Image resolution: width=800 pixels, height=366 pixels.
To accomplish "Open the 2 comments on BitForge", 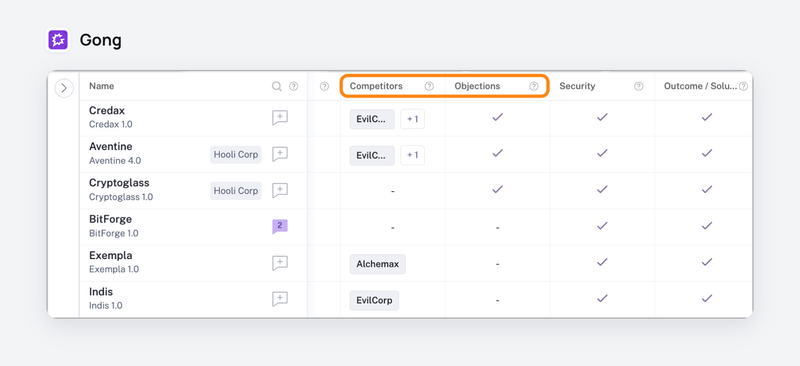I will click(x=280, y=227).
